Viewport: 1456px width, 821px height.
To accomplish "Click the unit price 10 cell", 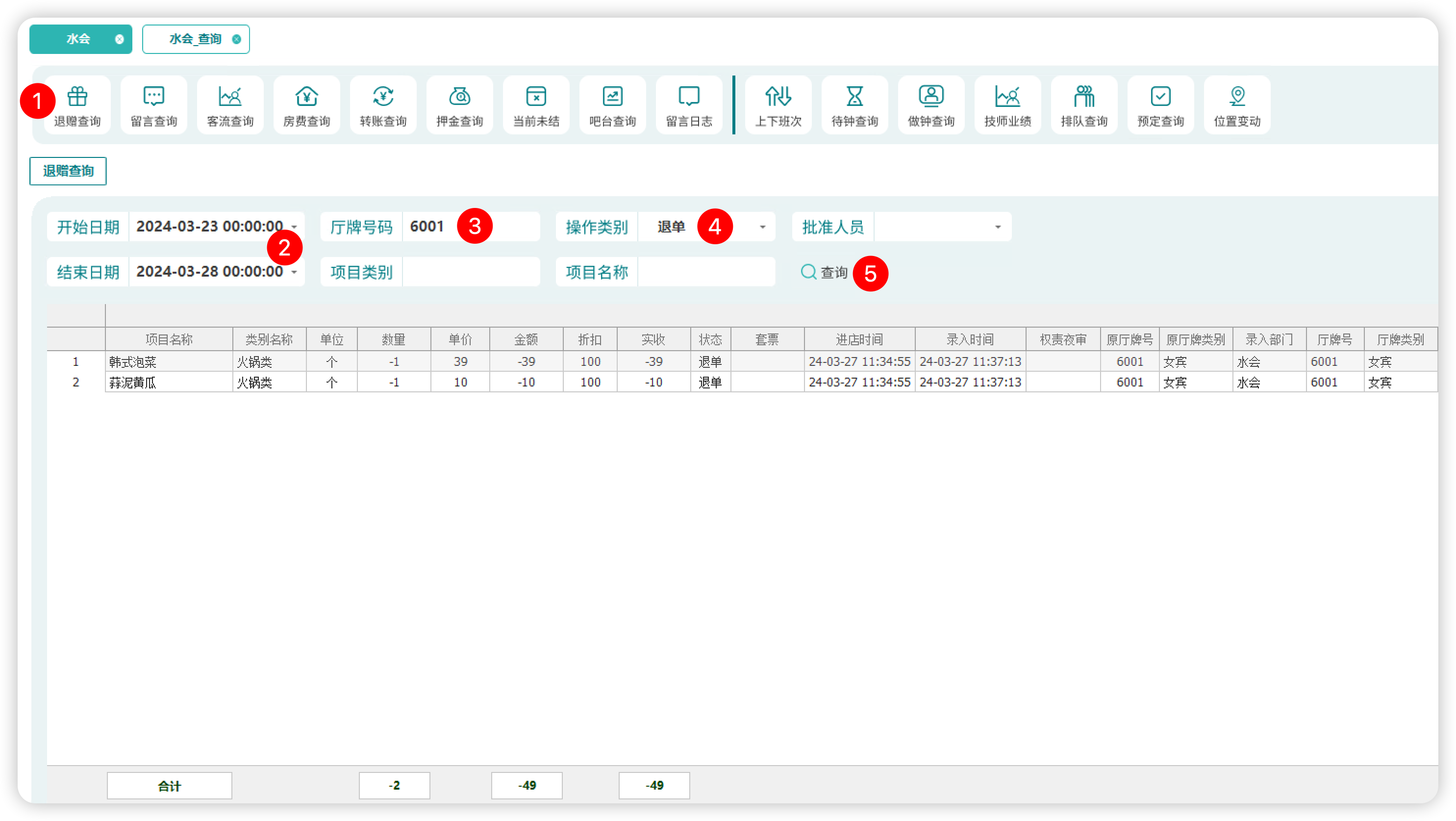I will click(x=460, y=382).
